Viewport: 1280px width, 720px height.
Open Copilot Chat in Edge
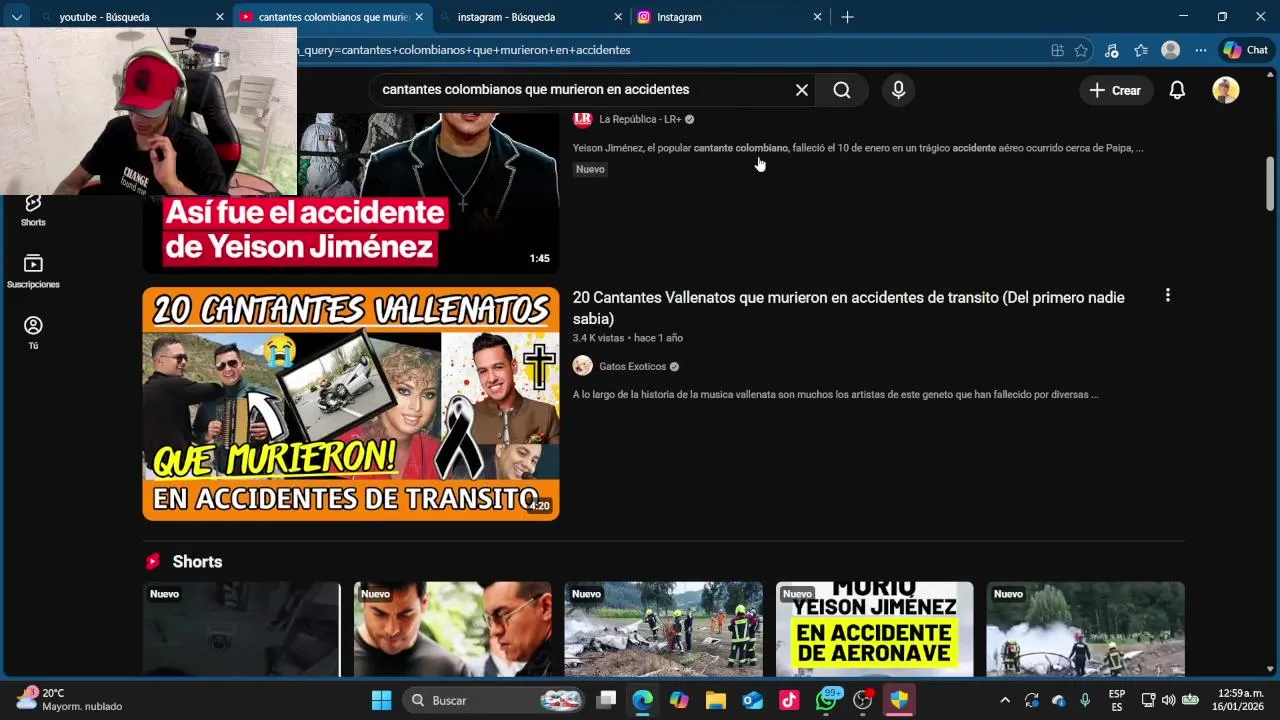1246,50
